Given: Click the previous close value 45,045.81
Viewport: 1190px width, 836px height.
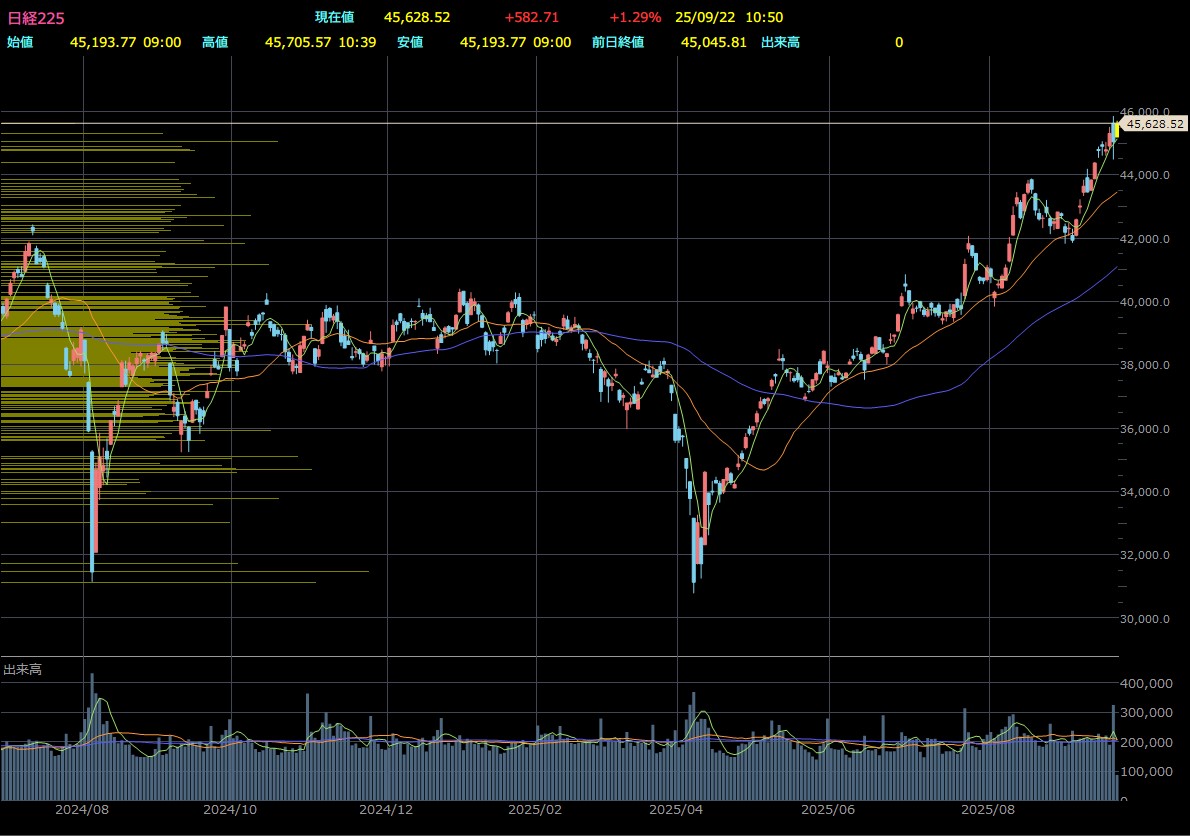Looking at the screenshot, I should coord(713,42).
